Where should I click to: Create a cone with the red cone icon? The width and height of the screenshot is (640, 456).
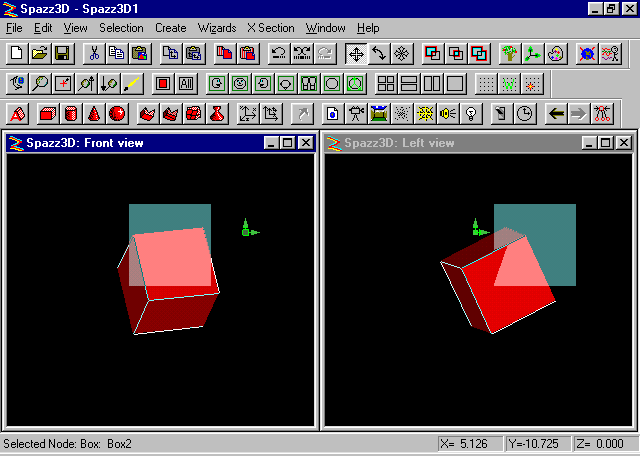94,114
